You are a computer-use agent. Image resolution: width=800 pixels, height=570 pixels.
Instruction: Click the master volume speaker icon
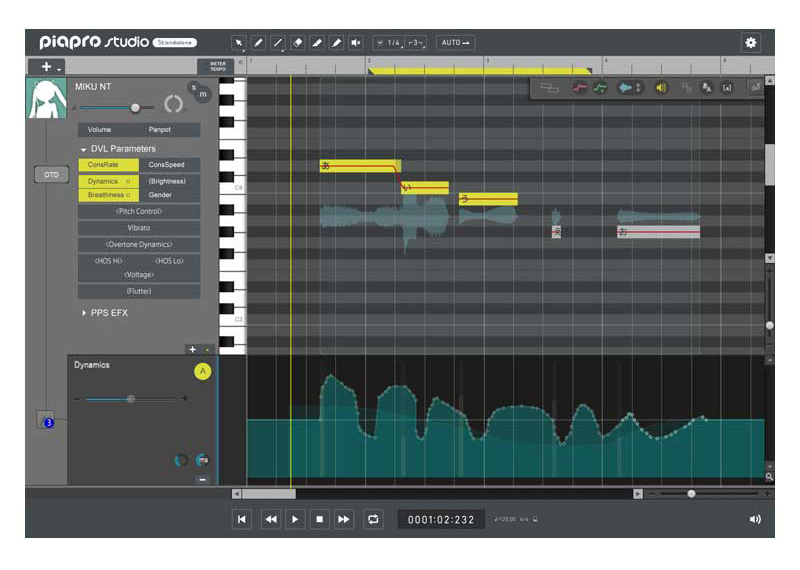[x=755, y=519]
